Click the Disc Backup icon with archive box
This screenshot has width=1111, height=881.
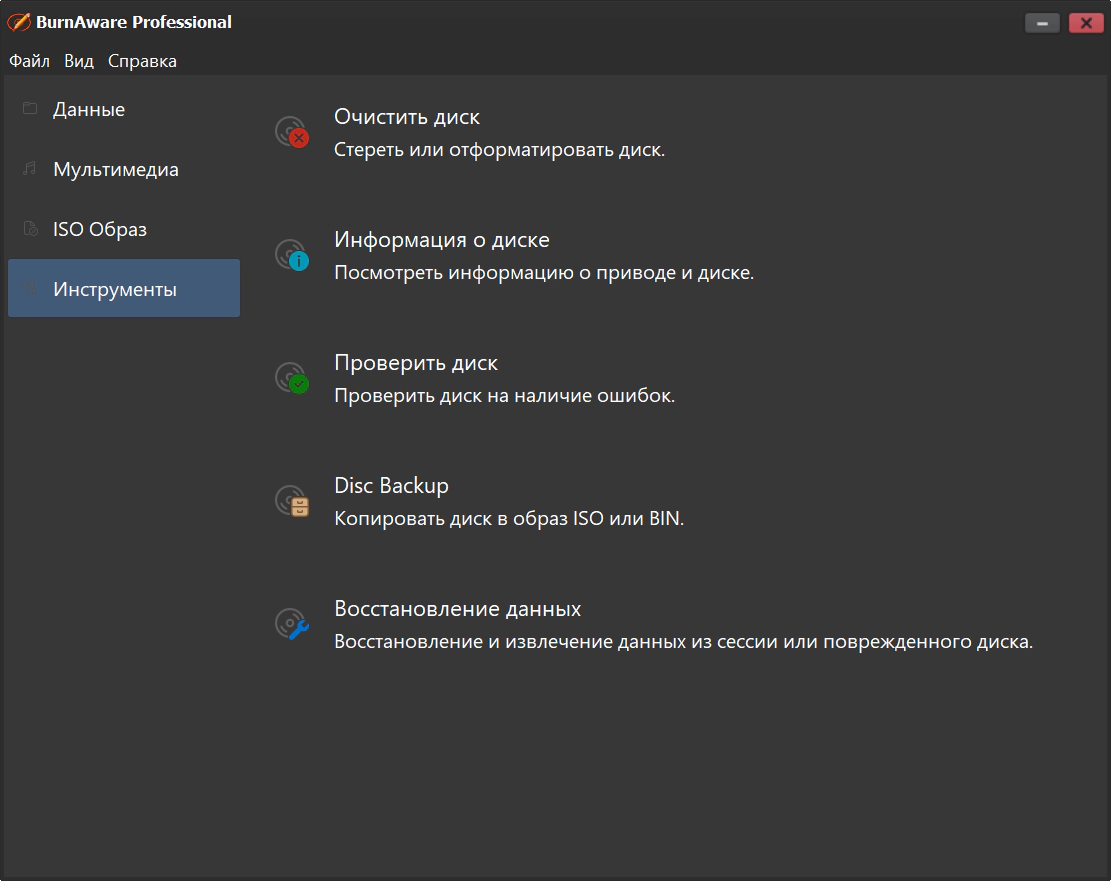(x=292, y=501)
